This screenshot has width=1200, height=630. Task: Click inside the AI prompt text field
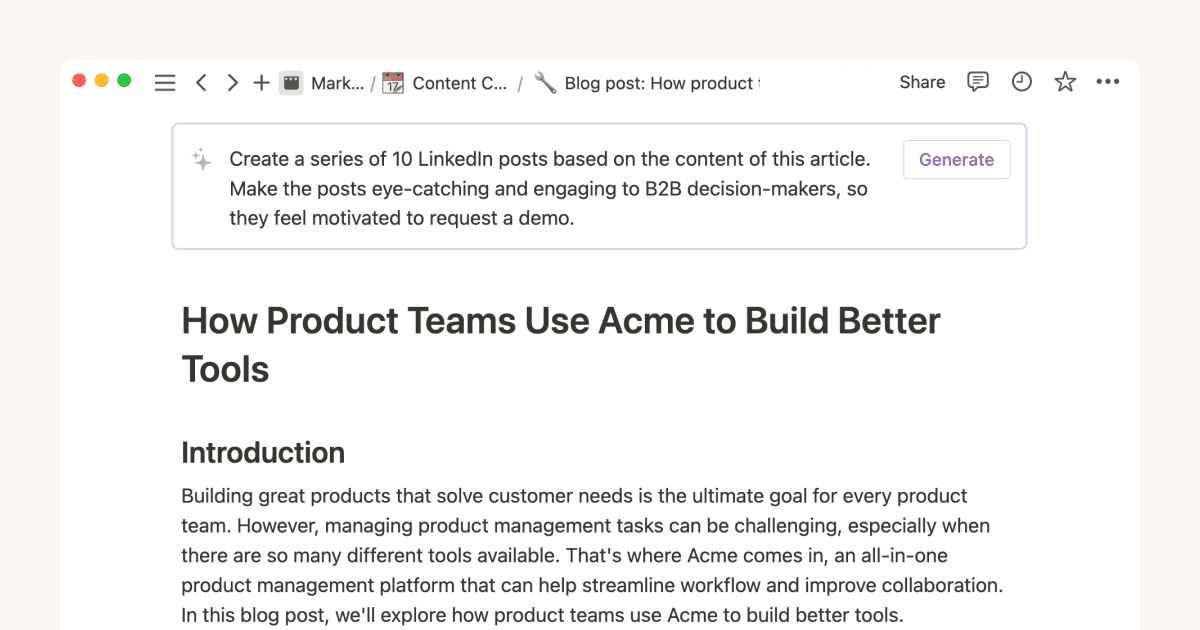coord(550,188)
